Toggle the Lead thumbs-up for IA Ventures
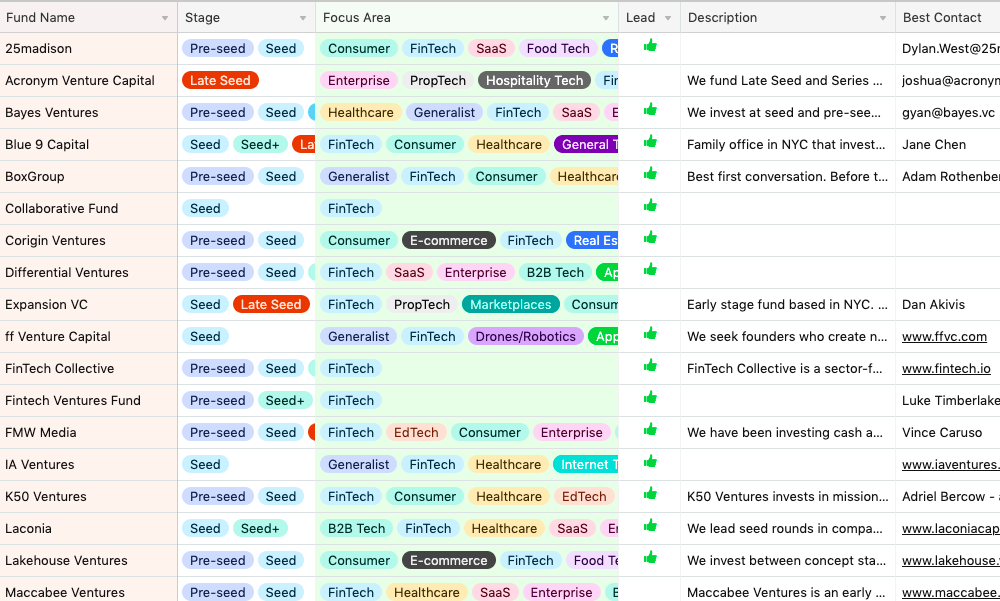Viewport: 1000px width, 601px height. coord(650,462)
